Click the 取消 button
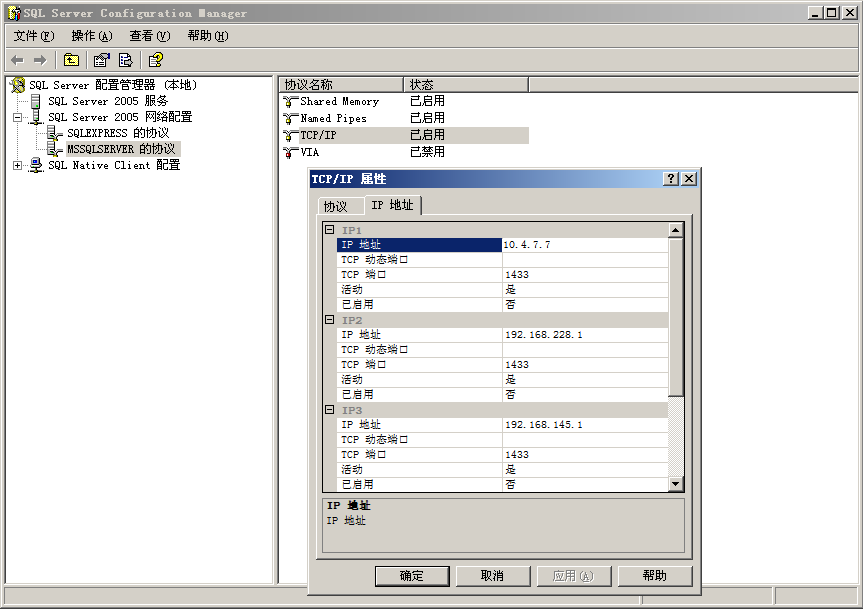Screen dimensions: 863x609 [x=492, y=575]
